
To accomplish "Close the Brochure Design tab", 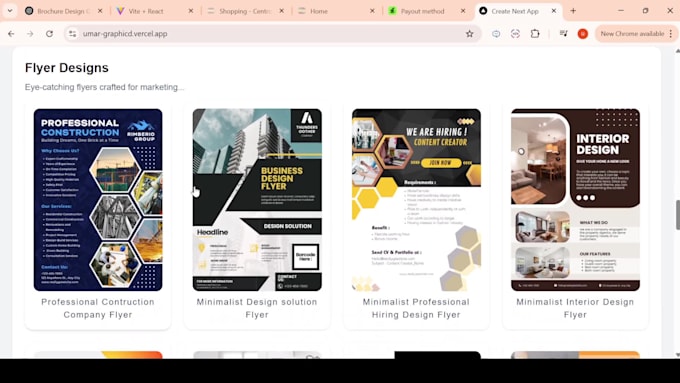I will 100,11.
